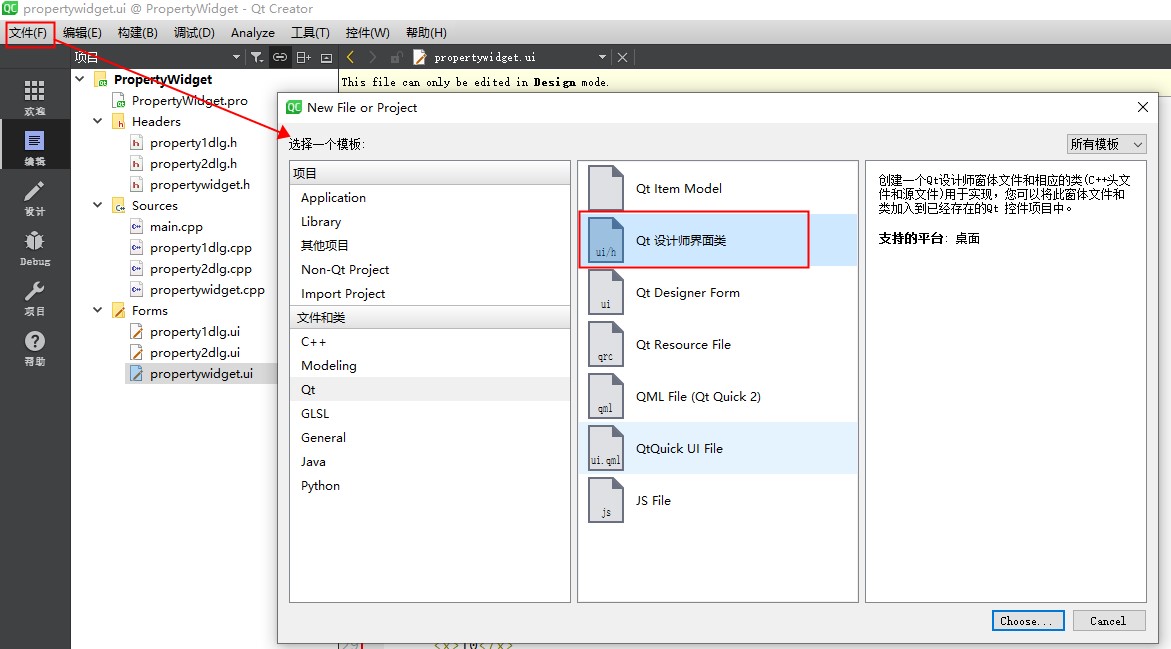Open the Tools menu

pyautogui.click(x=310, y=33)
